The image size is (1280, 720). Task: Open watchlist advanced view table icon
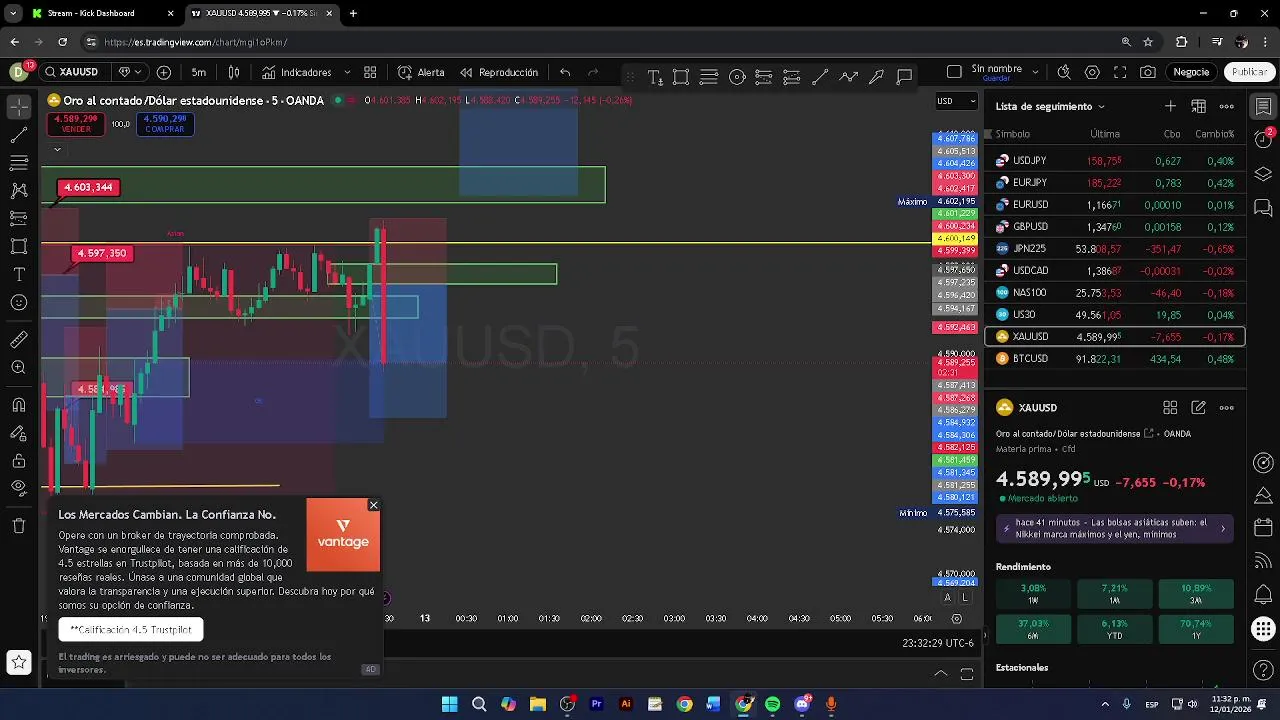pyautogui.click(x=1198, y=106)
